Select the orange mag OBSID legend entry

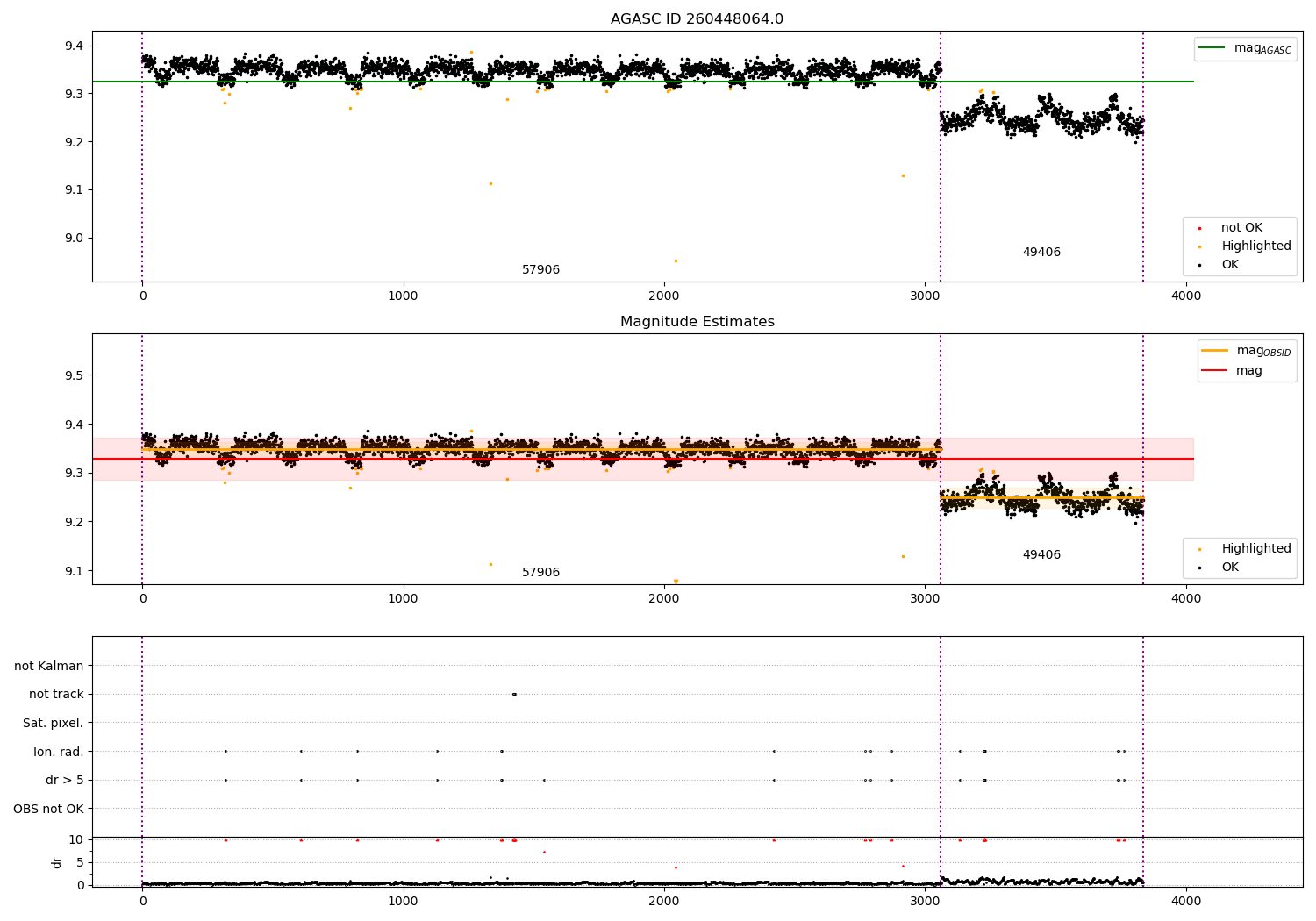point(1247,351)
